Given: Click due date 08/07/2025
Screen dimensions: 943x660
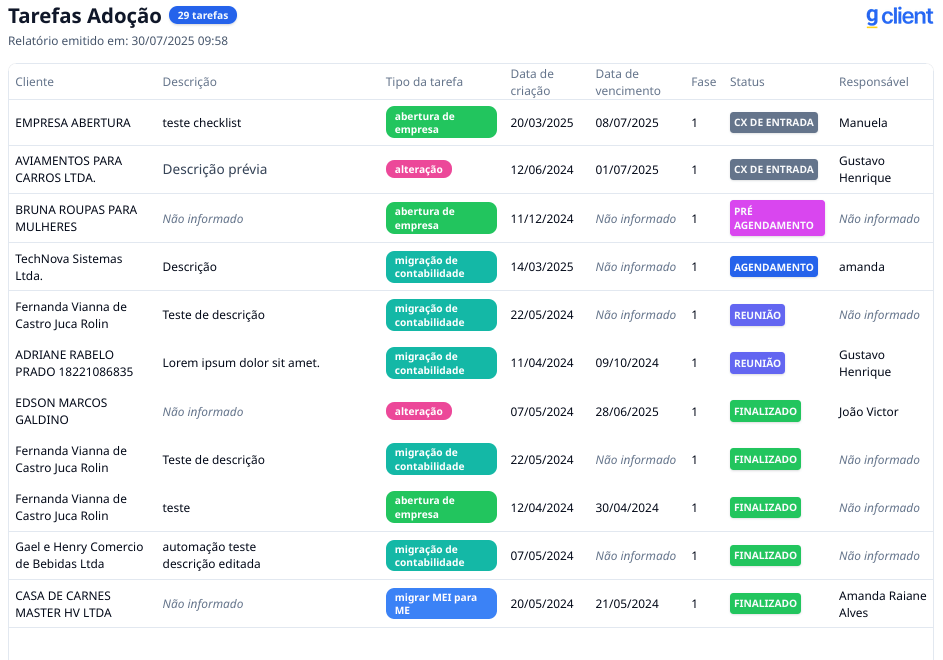Looking at the screenshot, I should point(627,123).
